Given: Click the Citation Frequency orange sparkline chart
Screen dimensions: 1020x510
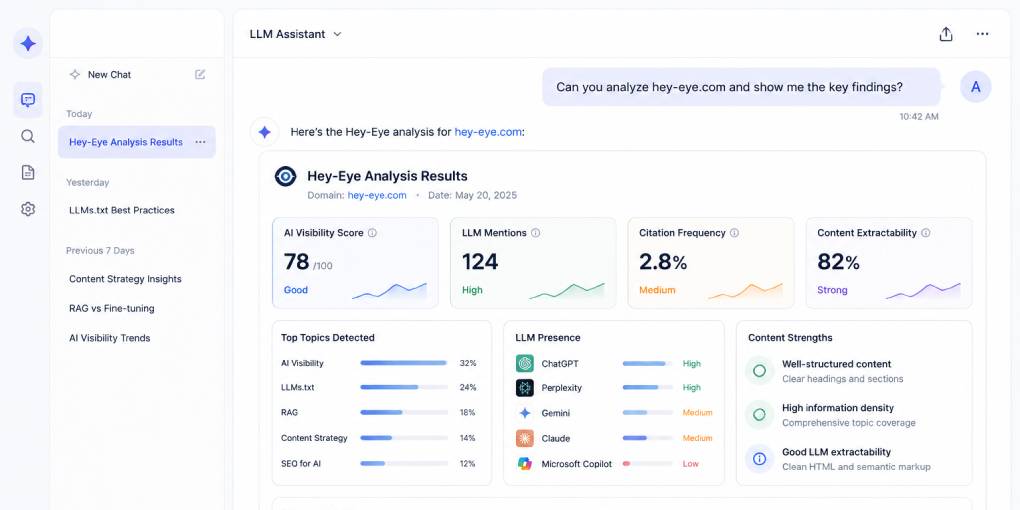Looking at the screenshot, I should pyautogui.click(x=745, y=291).
